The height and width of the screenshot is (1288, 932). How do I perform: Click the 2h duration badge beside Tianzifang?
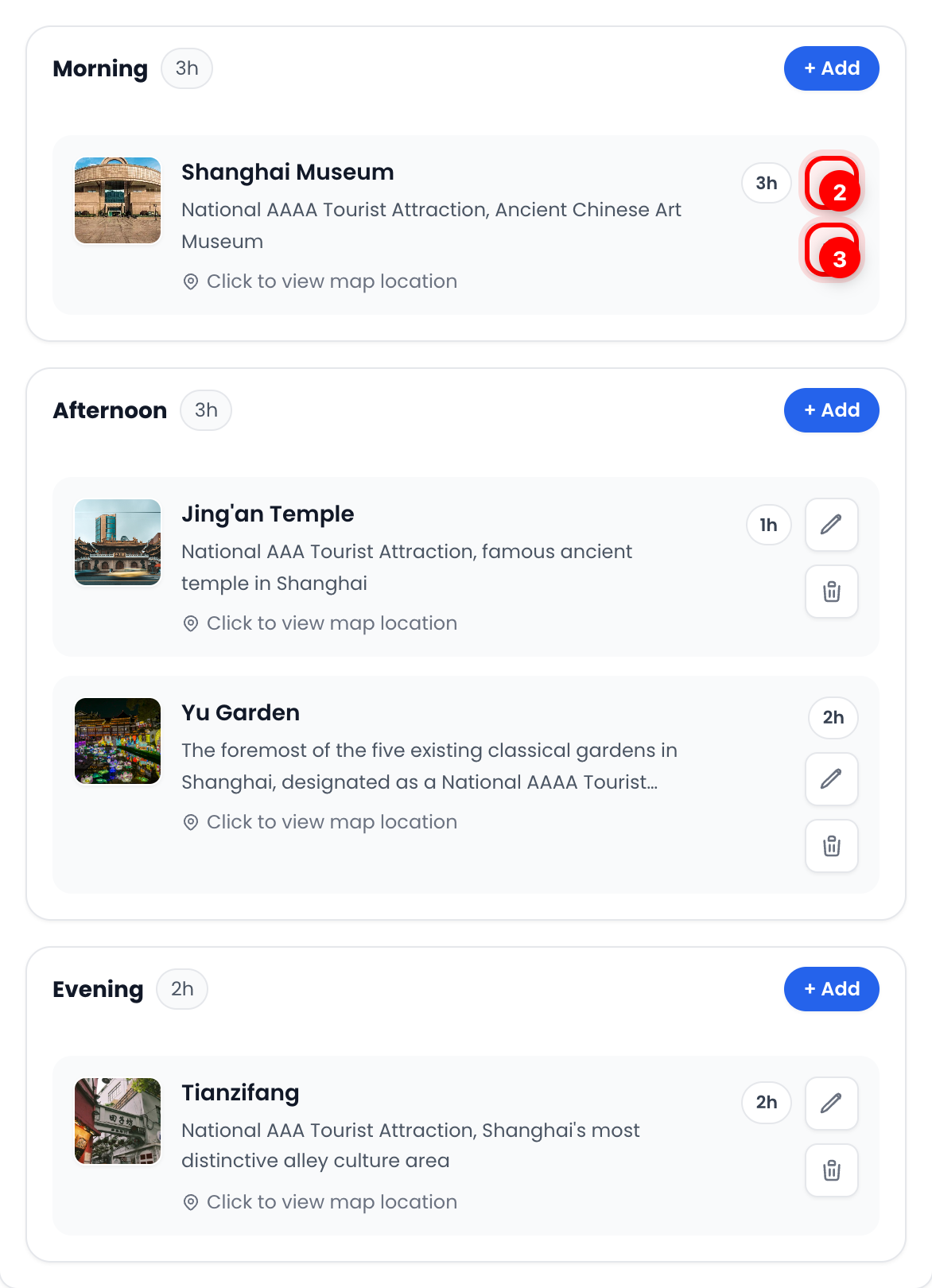point(767,1102)
